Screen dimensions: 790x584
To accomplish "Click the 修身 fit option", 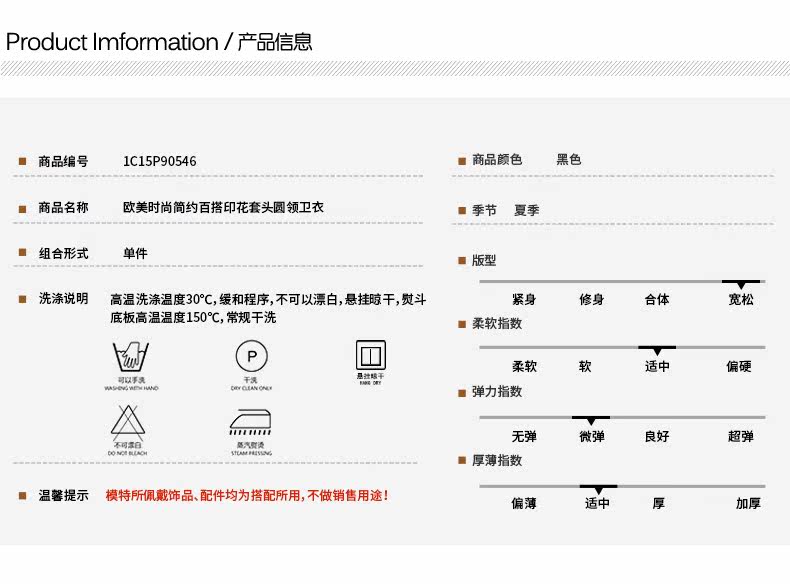I will [591, 299].
